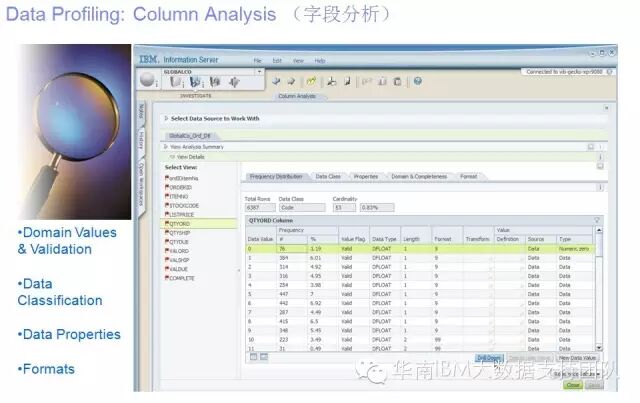The height and width of the screenshot is (403, 640).
Task: Click the Value Flag column header
Action: click(x=353, y=239)
